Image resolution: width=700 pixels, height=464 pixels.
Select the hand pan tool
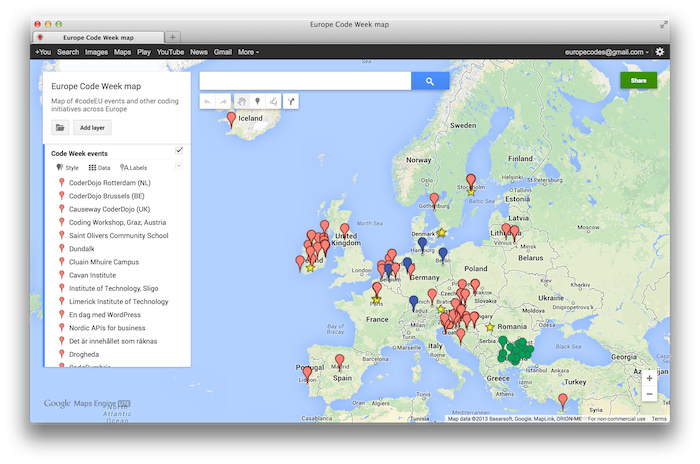[x=241, y=102]
